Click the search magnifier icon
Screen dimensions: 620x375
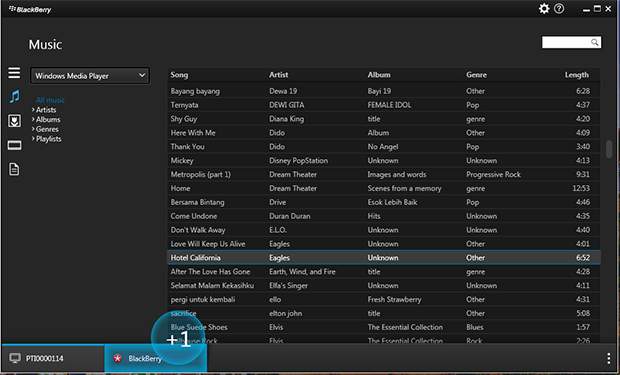point(594,42)
